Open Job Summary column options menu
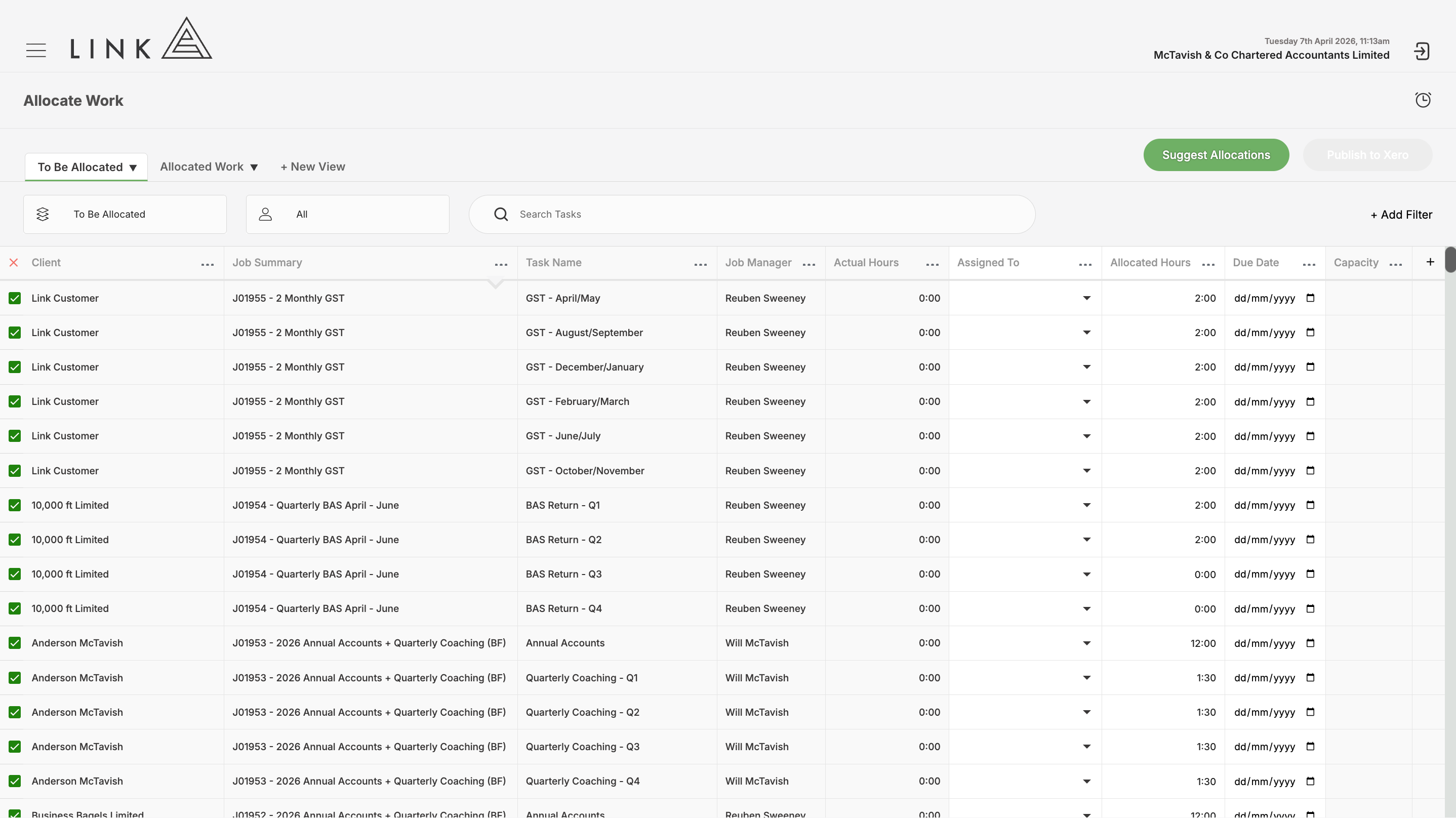Screen dimensions: 1456x818 coord(501,265)
